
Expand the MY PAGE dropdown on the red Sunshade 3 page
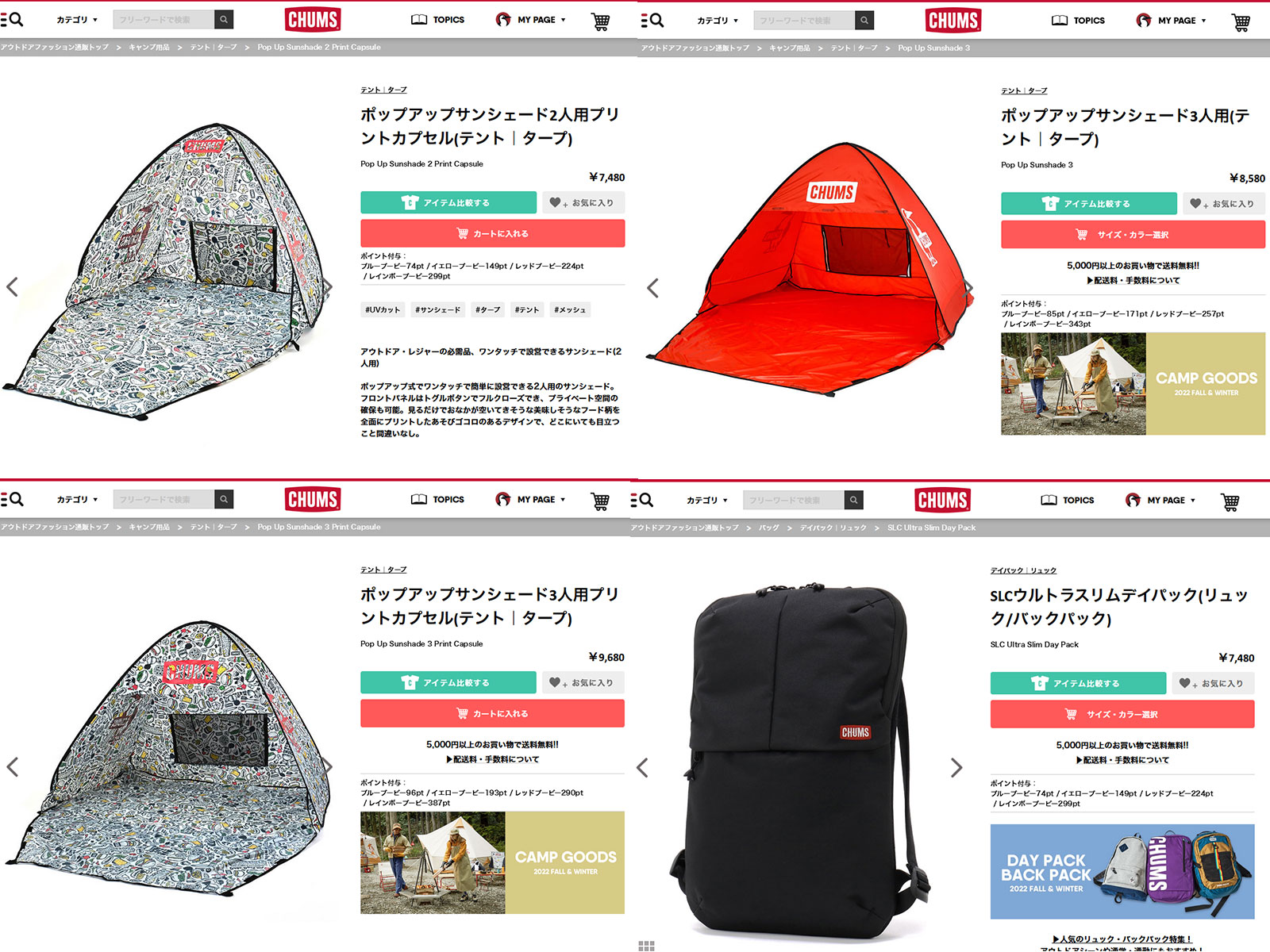point(1171,21)
